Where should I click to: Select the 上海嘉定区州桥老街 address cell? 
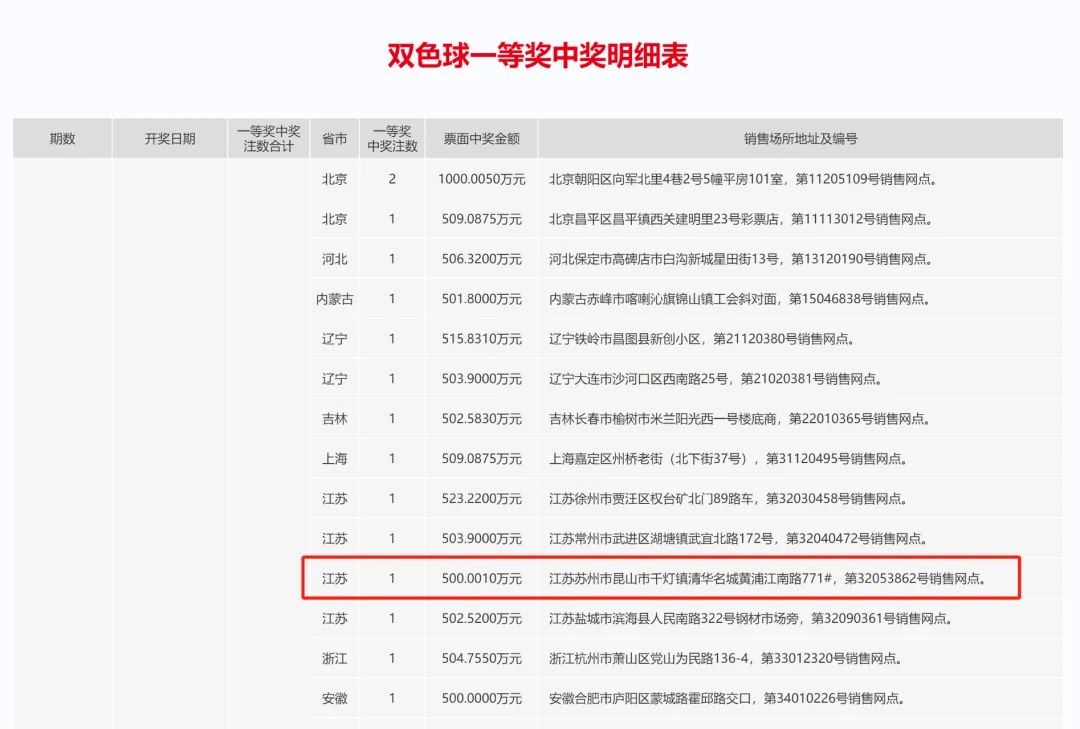tap(727, 459)
